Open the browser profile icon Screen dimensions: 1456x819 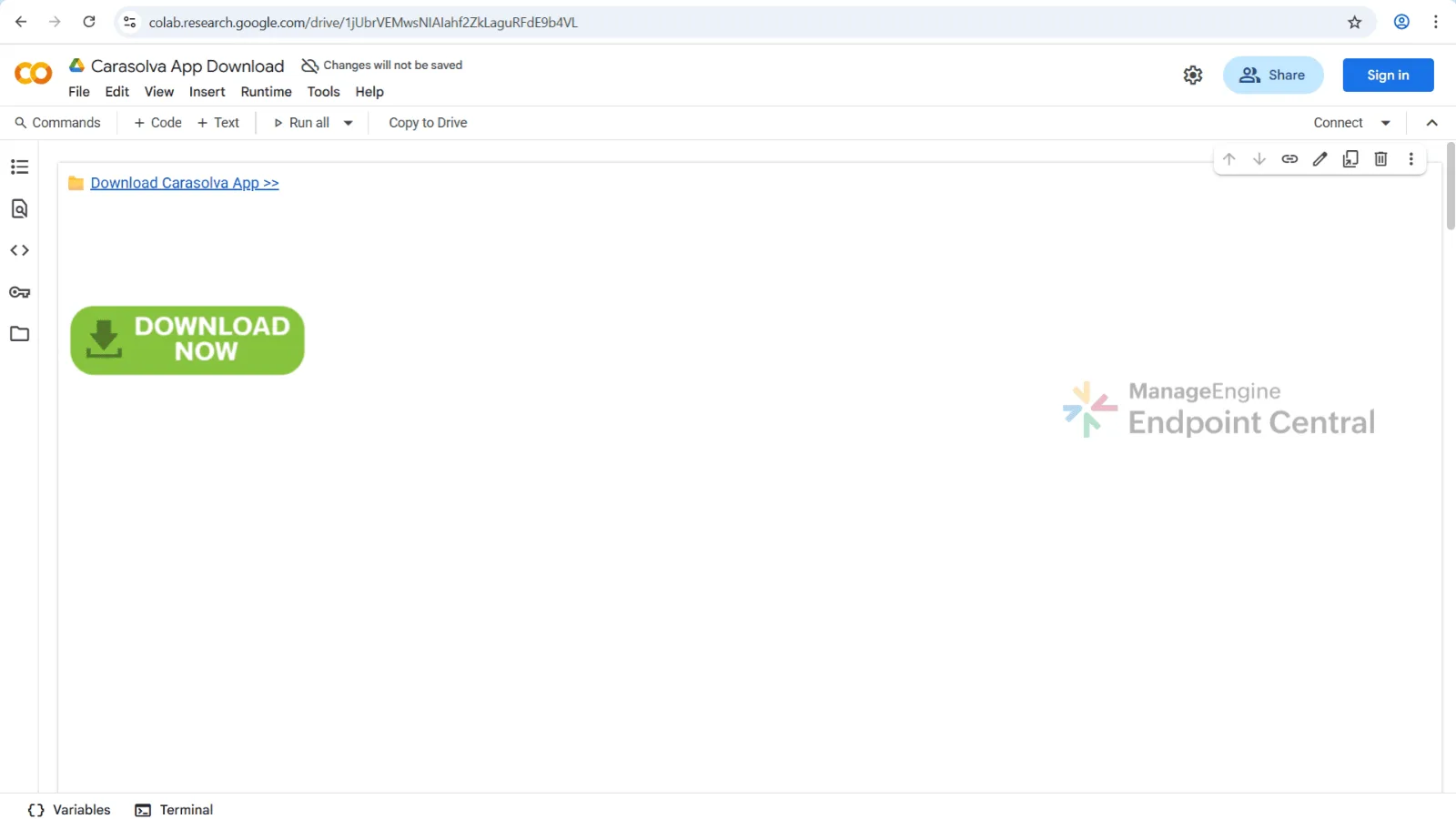[x=1401, y=22]
